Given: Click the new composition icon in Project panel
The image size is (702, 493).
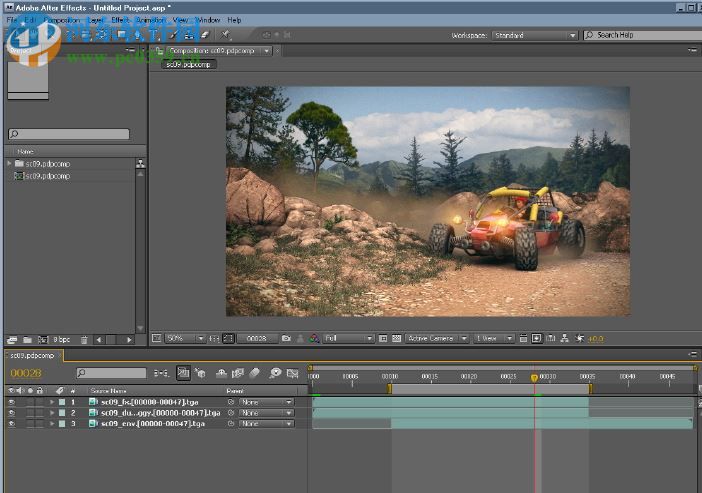Looking at the screenshot, I should tap(41, 340).
